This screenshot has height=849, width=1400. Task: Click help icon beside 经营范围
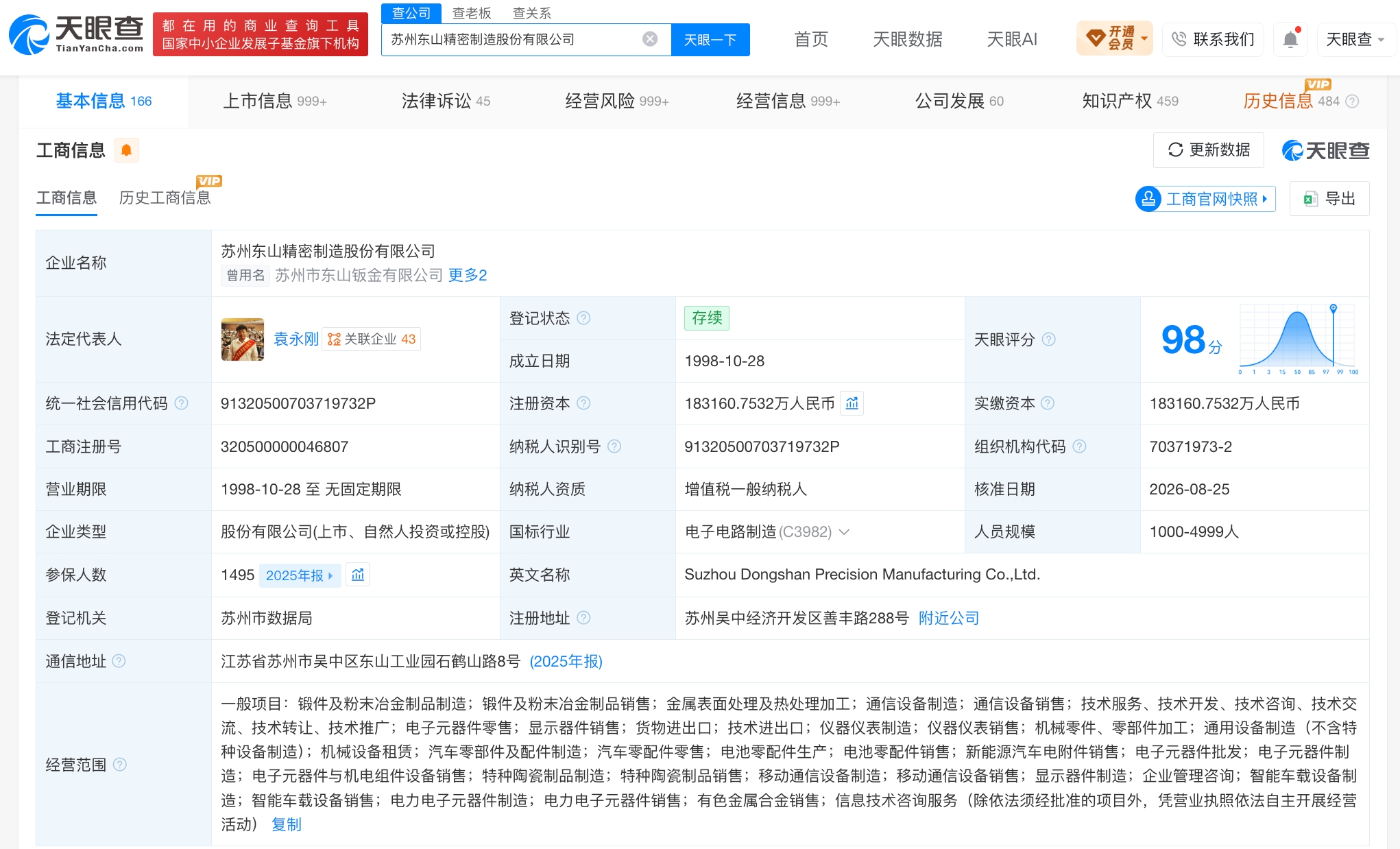pos(119,765)
